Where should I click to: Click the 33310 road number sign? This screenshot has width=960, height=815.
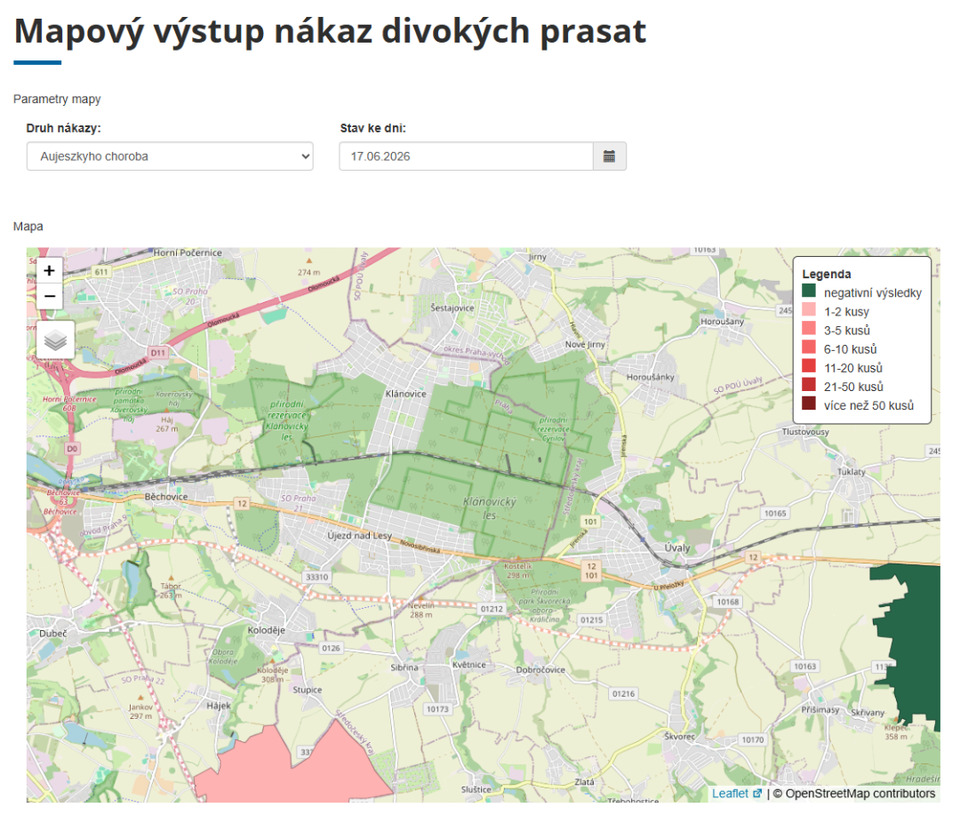[317, 577]
